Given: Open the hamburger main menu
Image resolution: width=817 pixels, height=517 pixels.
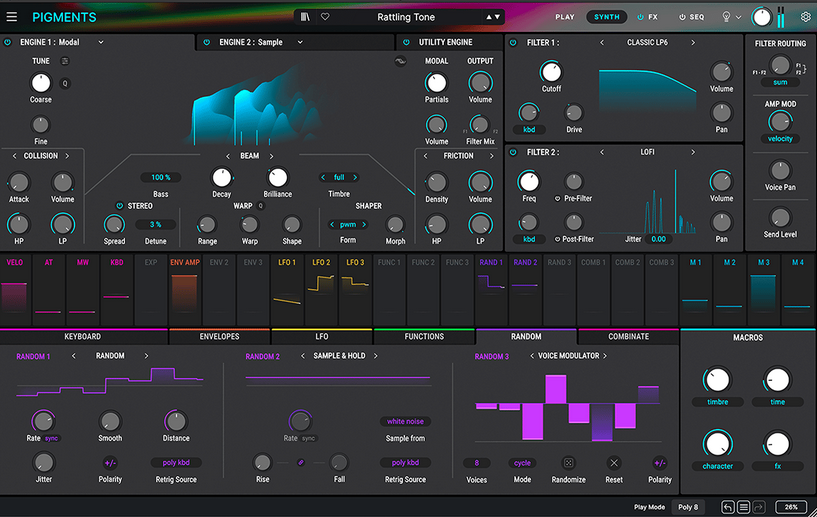Looking at the screenshot, I should click(12, 17).
